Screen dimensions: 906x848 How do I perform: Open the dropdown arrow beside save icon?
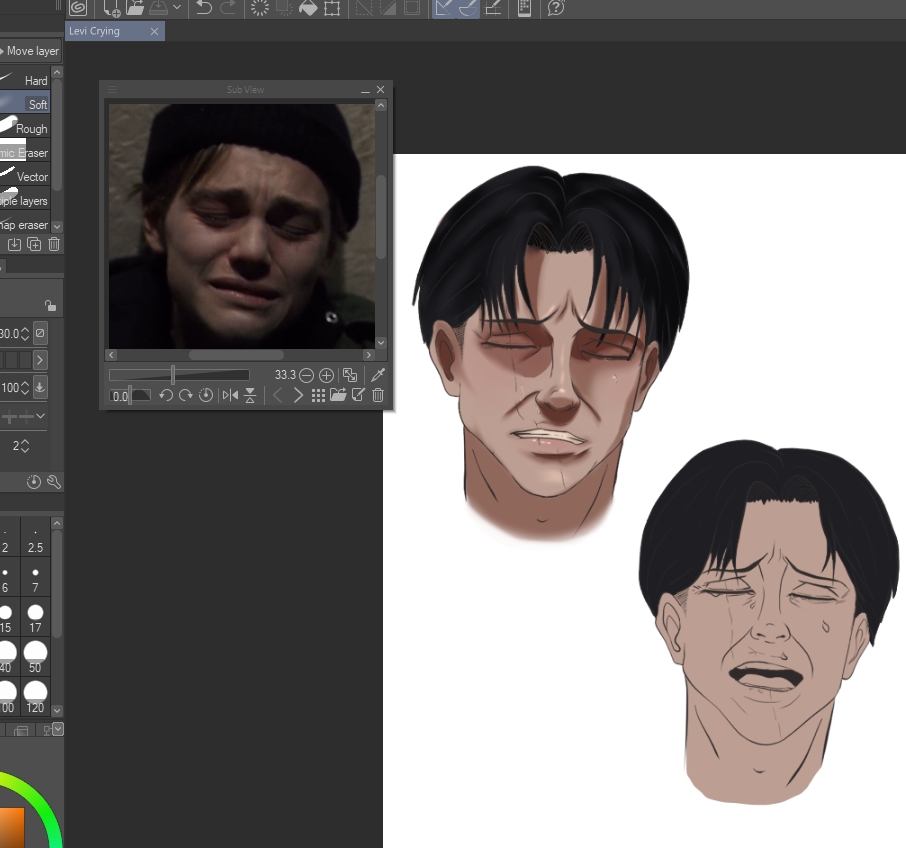coord(177,8)
